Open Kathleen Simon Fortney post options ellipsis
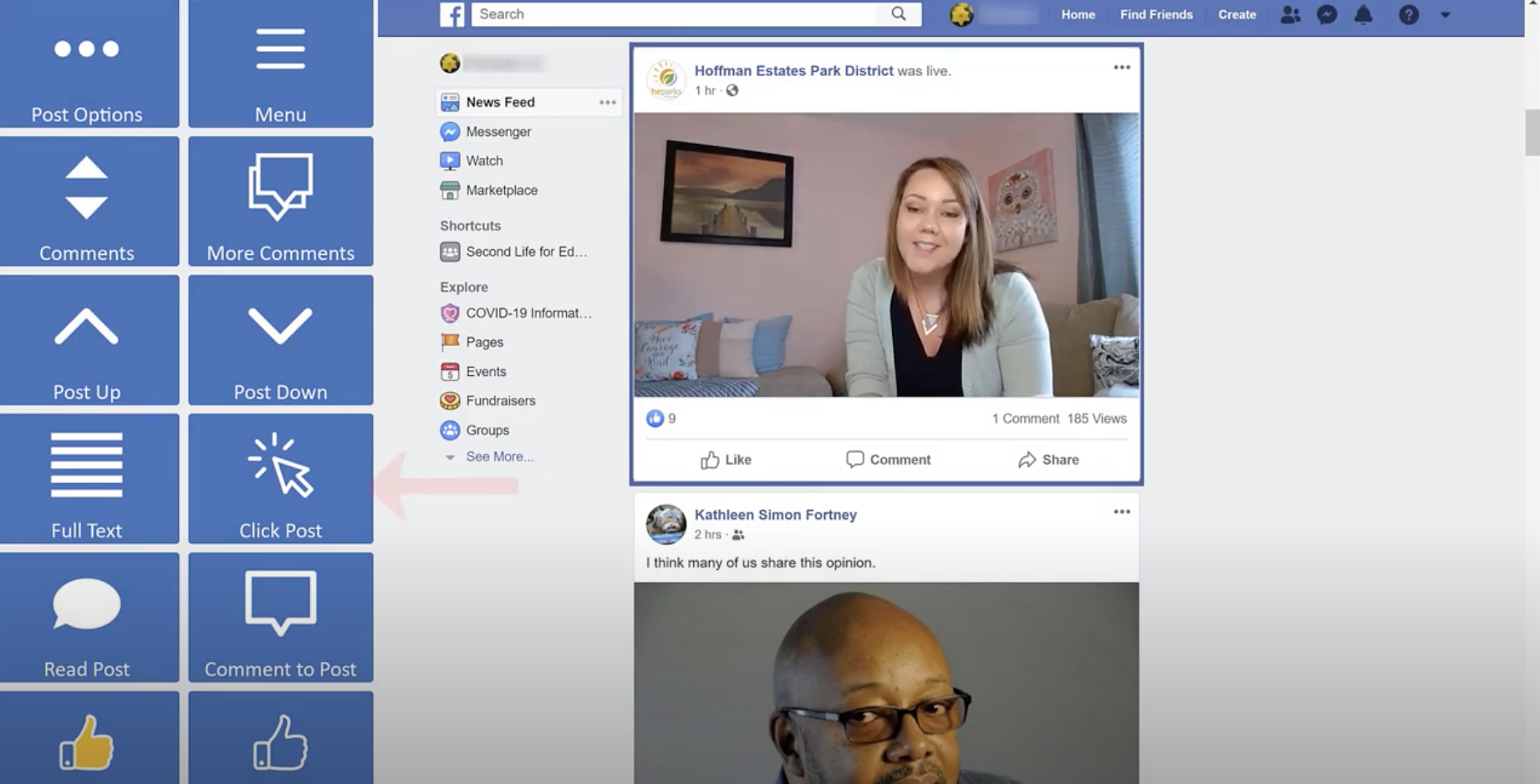 click(x=1122, y=512)
